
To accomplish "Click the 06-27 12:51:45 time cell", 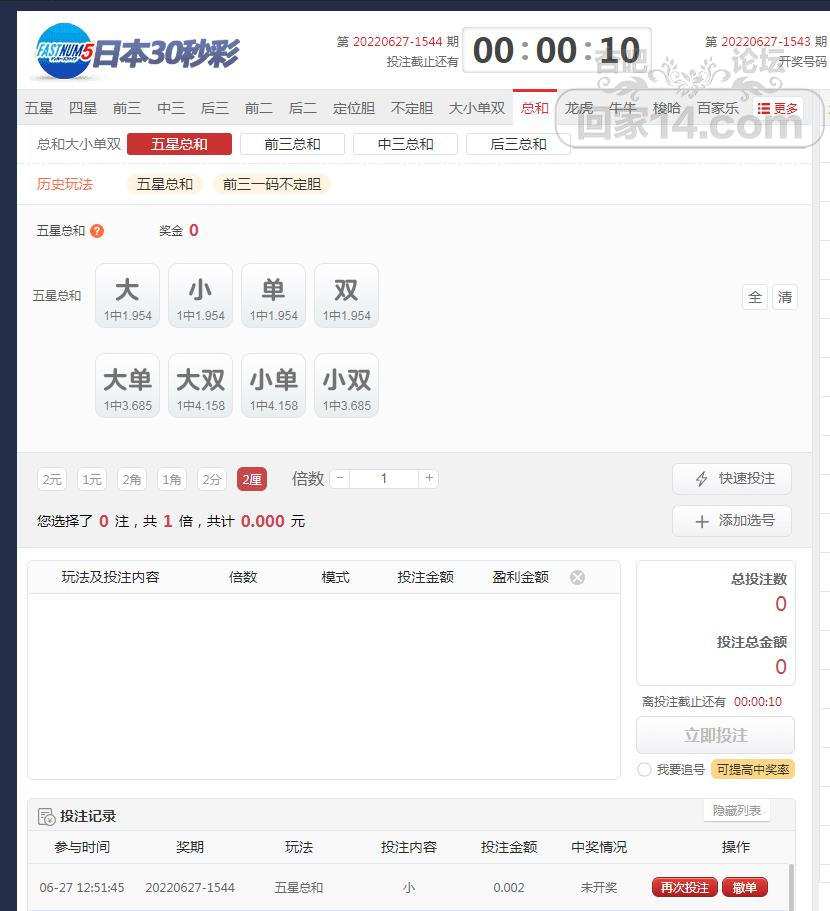I will tap(82, 888).
